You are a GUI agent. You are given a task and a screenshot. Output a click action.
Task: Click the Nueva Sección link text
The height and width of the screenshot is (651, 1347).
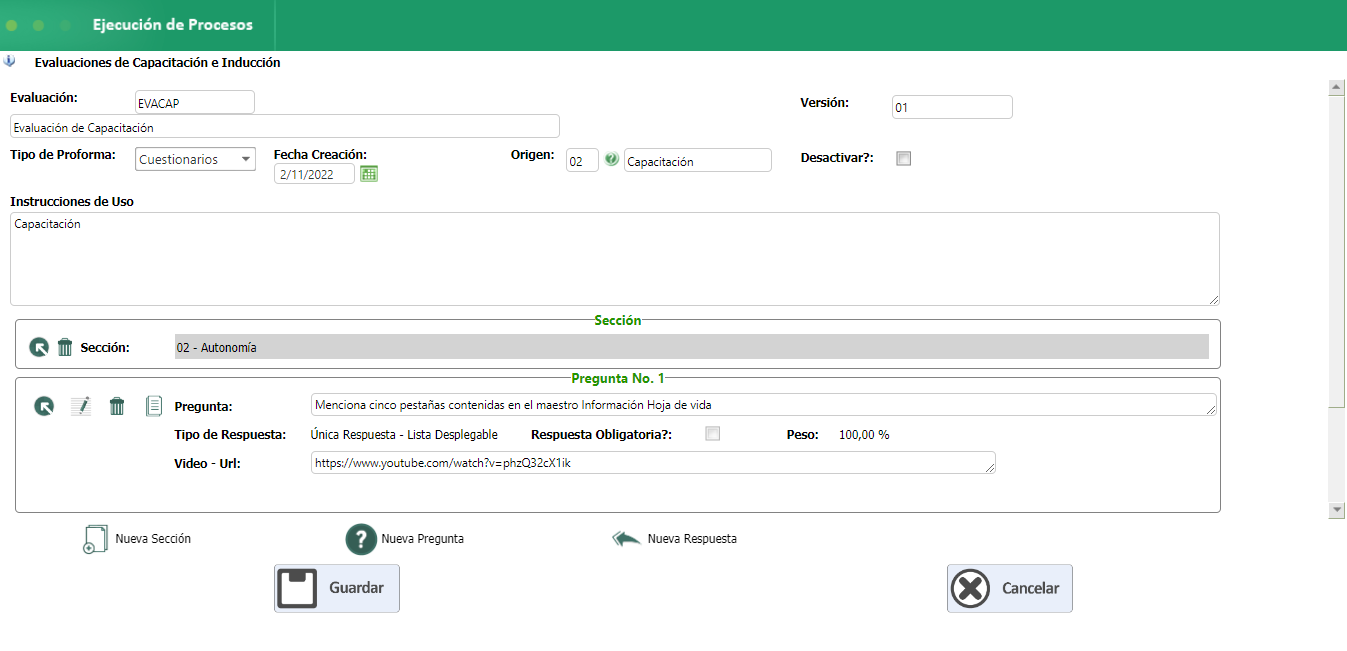(x=153, y=539)
